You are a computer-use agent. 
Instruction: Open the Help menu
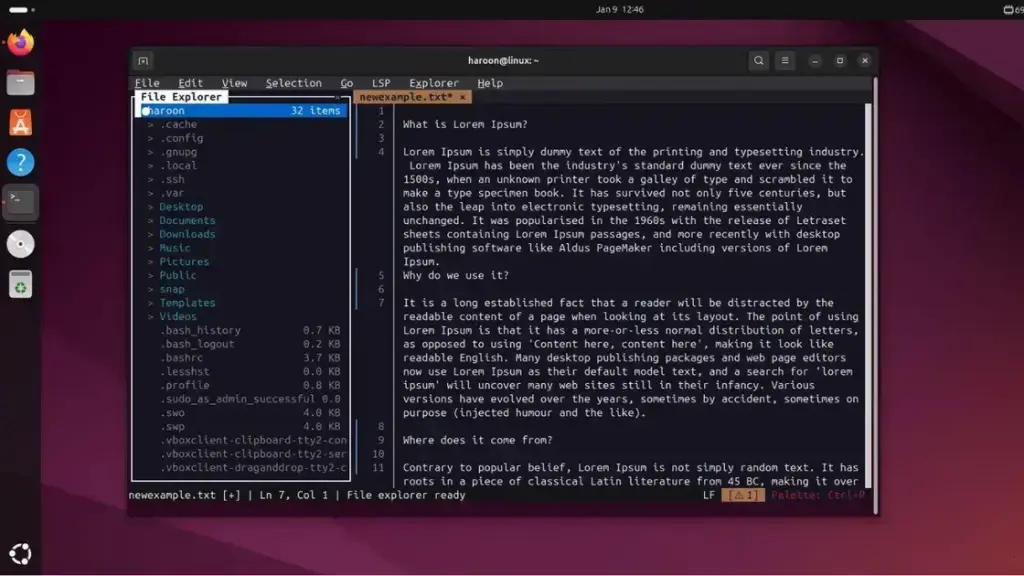click(490, 83)
